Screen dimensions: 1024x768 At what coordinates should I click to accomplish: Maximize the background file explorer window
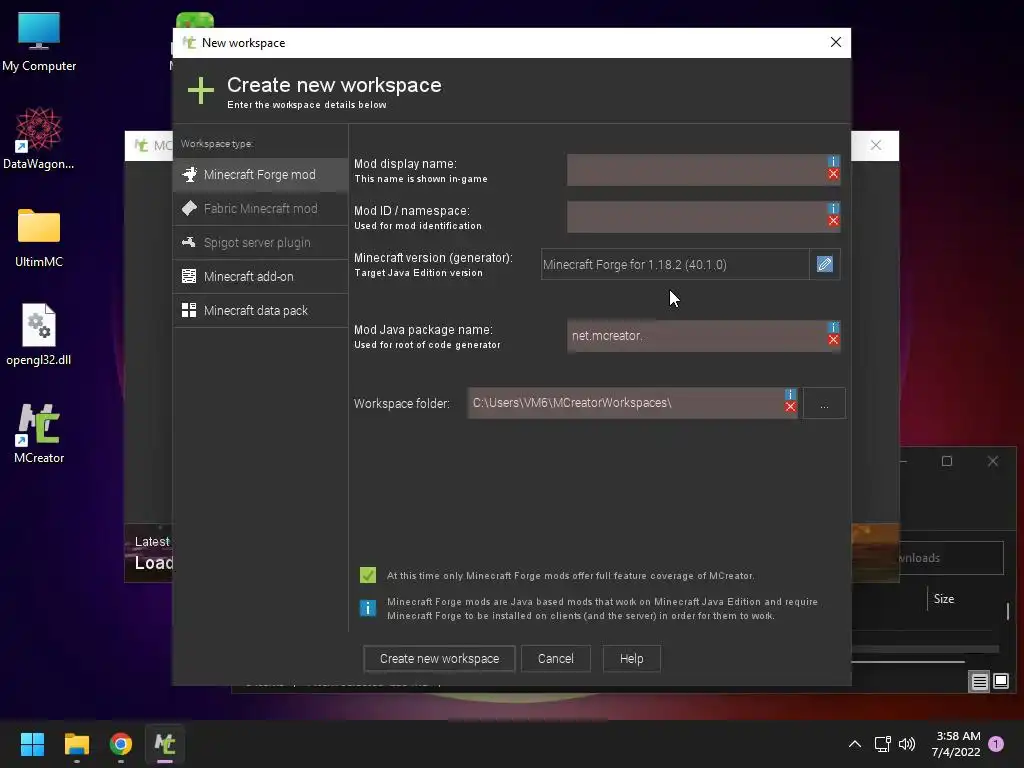(947, 461)
